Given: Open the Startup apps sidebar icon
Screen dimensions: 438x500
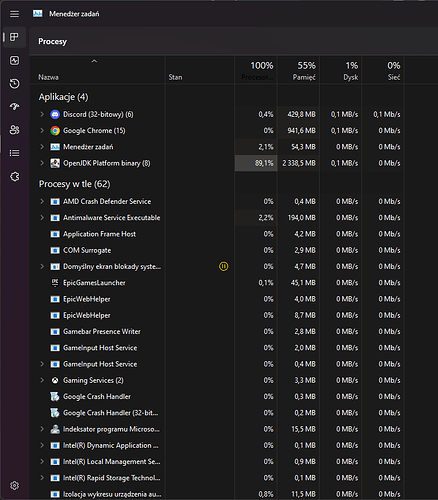Looking at the screenshot, I should tap(14, 107).
